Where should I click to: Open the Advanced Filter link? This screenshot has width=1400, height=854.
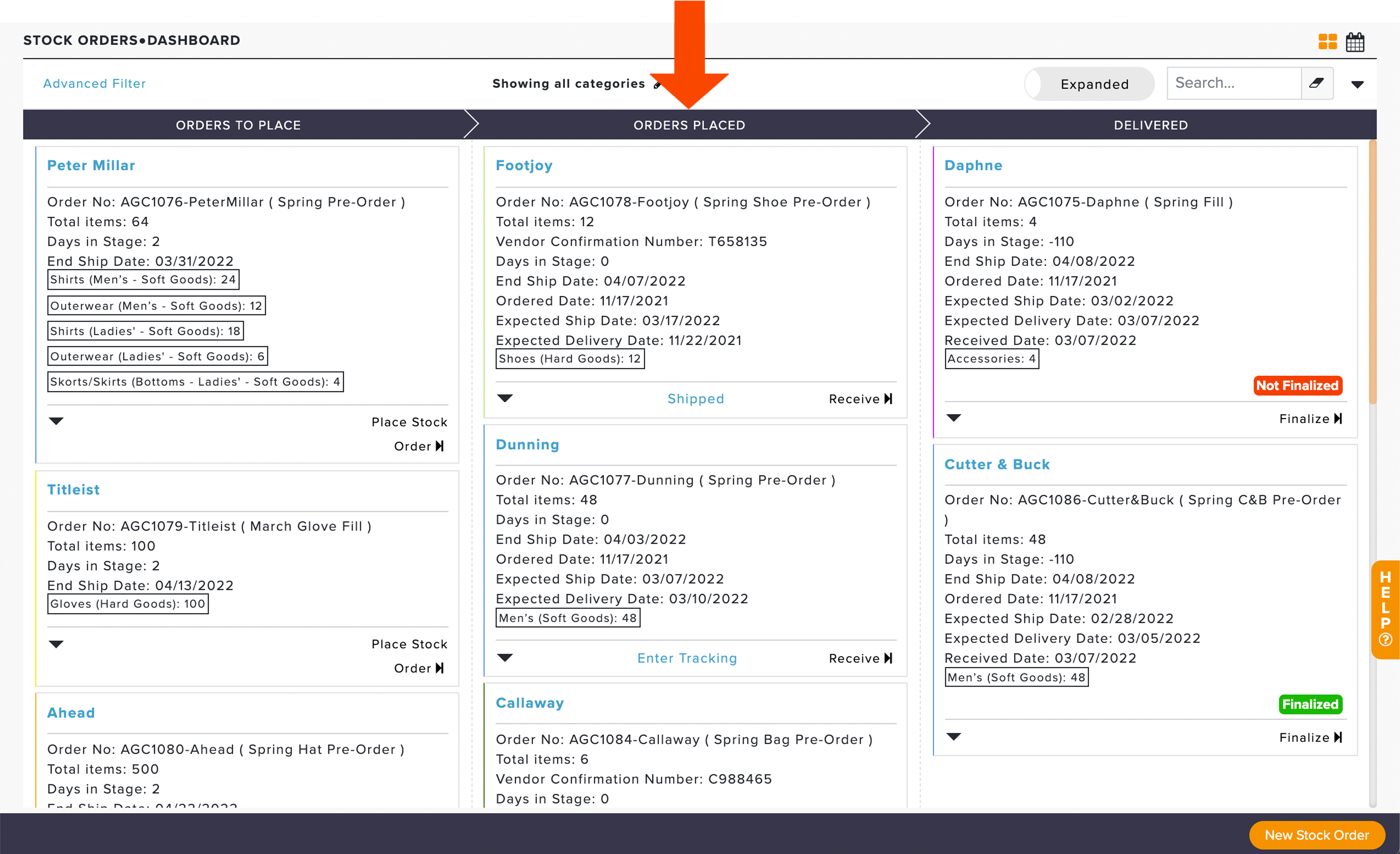click(94, 83)
